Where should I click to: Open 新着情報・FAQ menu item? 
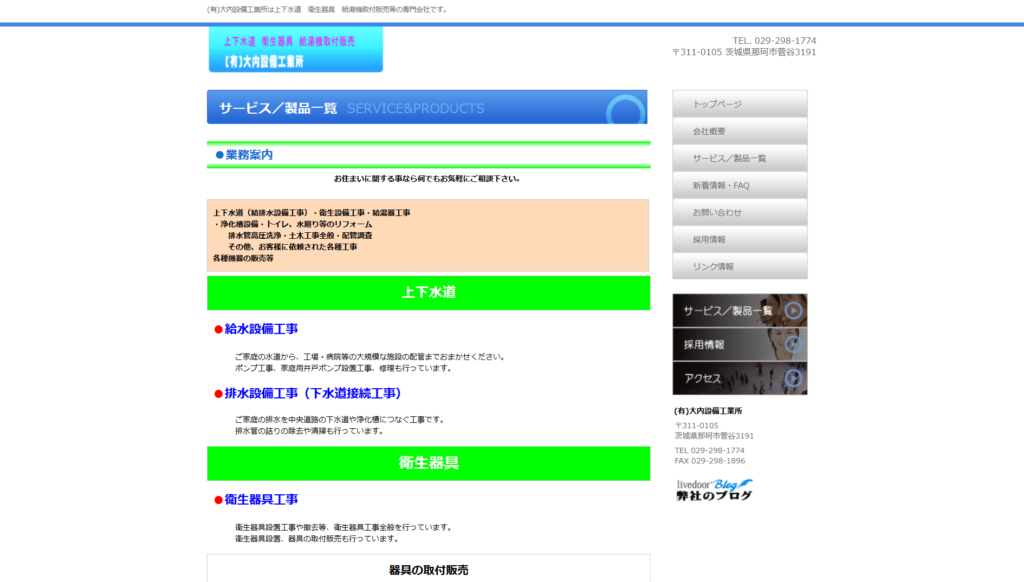(x=740, y=186)
